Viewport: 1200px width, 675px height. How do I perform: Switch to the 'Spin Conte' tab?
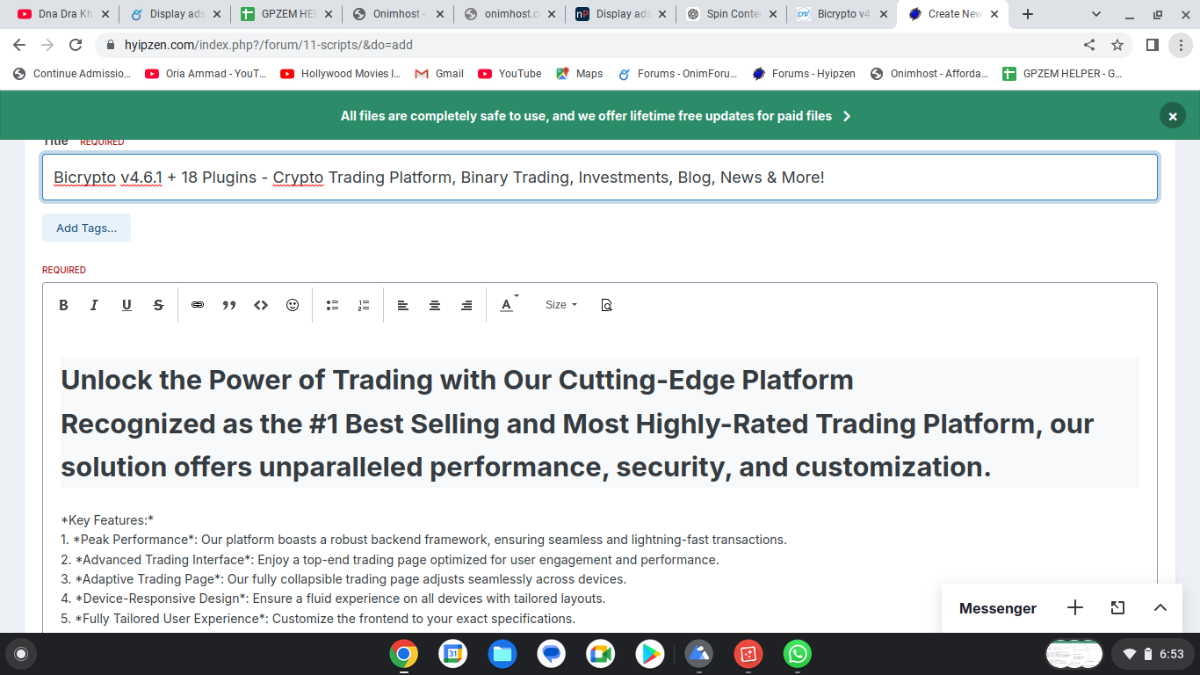point(732,14)
